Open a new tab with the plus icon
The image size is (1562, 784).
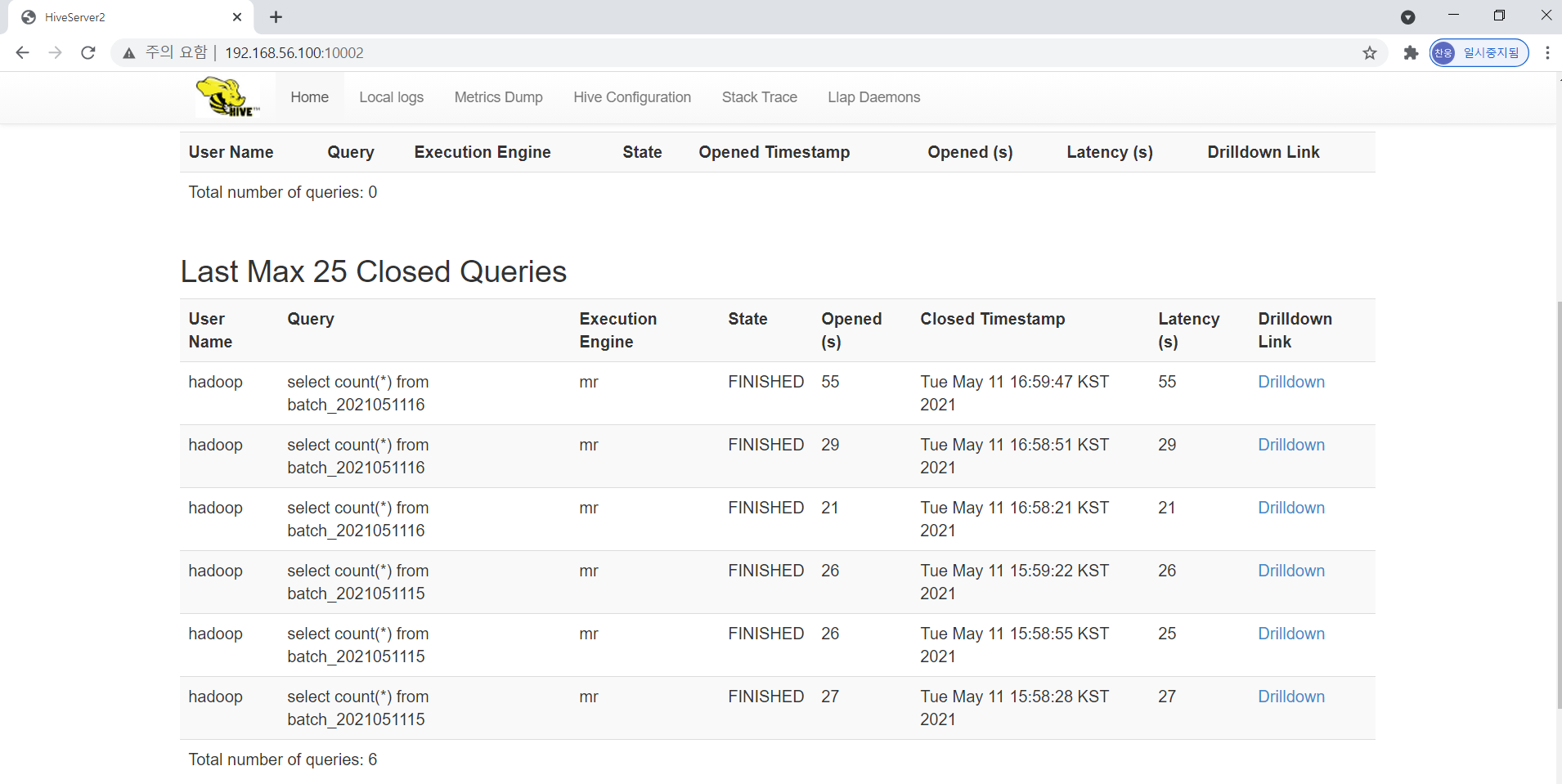276,16
